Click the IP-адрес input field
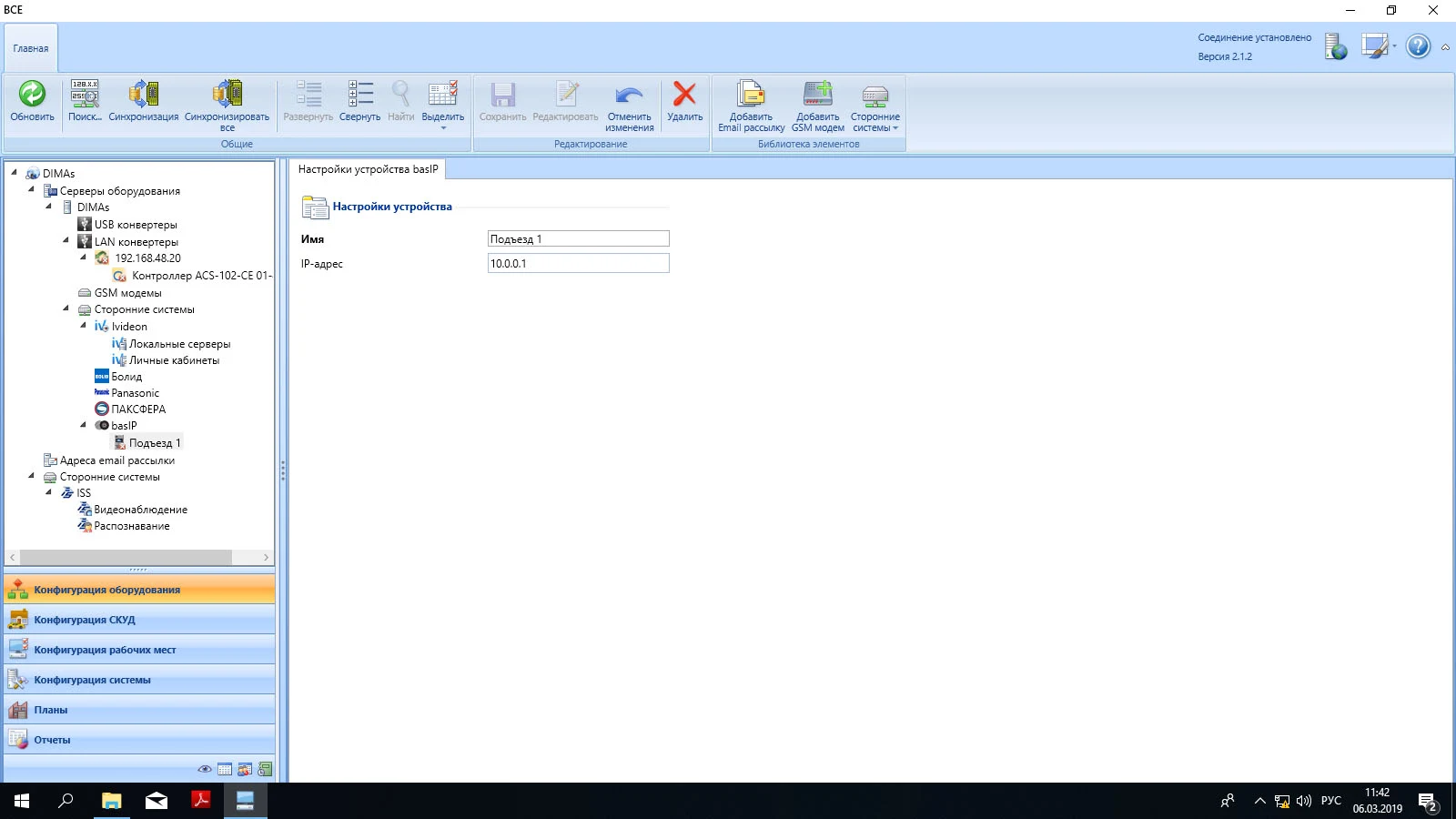This screenshot has height=819, width=1456. click(578, 264)
